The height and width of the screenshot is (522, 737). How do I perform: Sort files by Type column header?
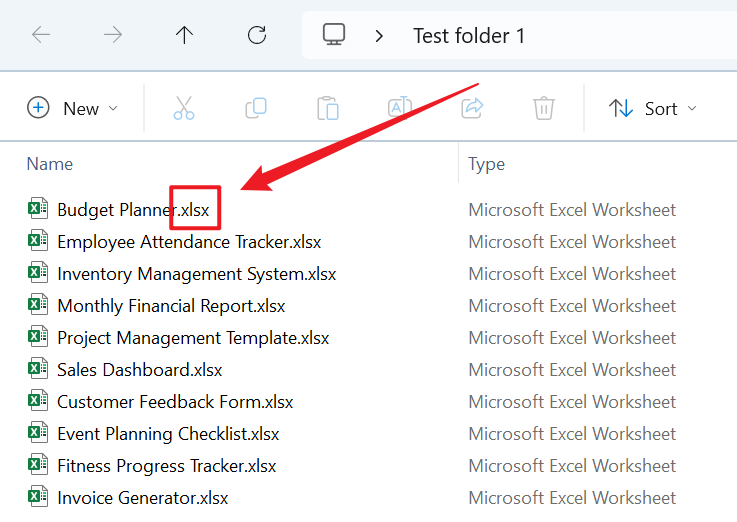[x=487, y=164]
